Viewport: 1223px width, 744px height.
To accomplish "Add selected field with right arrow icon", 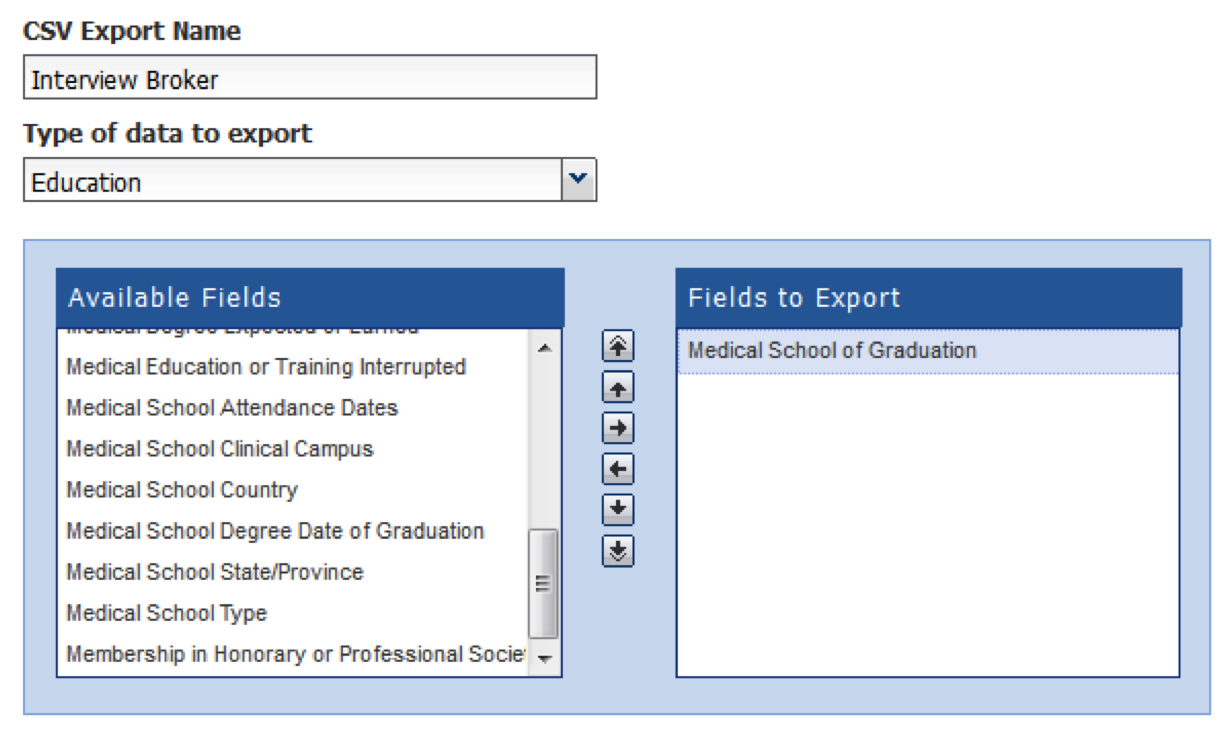I will (618, 428).
